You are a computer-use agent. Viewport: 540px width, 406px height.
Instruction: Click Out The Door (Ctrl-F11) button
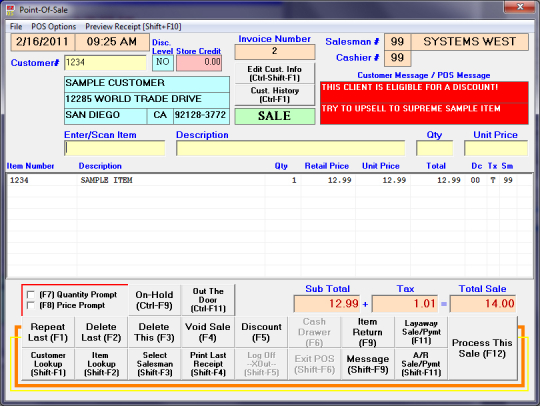208,300
